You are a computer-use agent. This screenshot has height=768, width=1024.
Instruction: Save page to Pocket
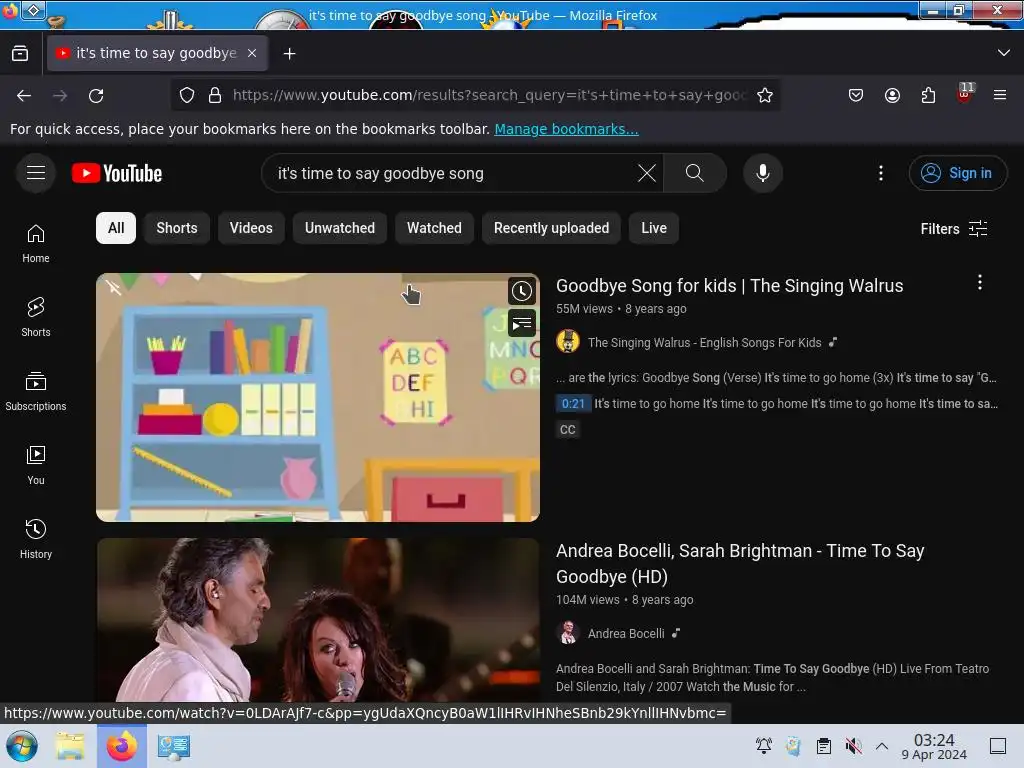click(x=856, y=95)
